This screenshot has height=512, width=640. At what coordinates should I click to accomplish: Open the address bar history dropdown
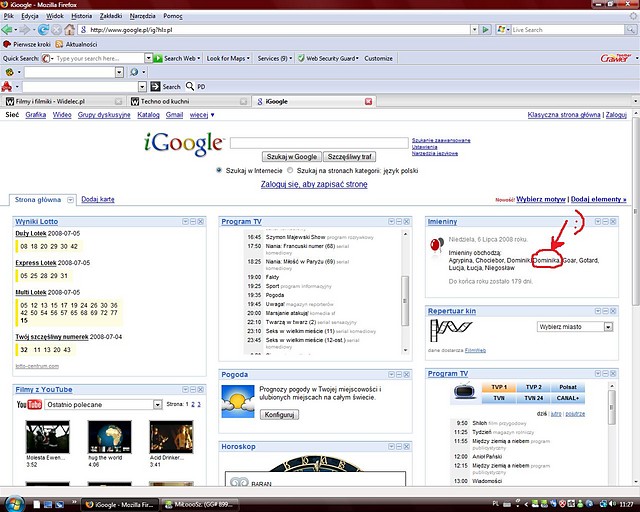click(x=474, y=29)
